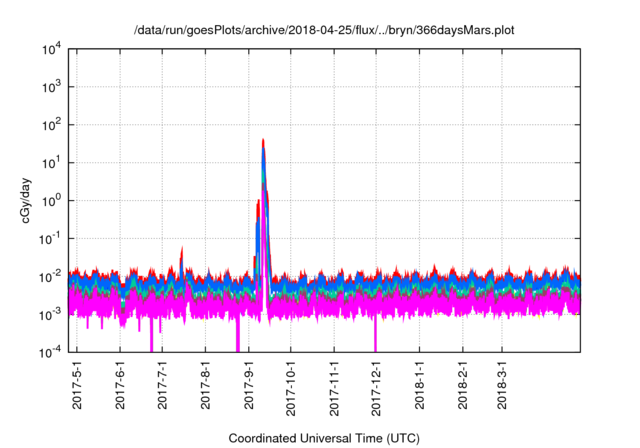Screen dimensions: 640x448
Task: Click the 10^4 y-axis tick label
Action: point(51,50)
